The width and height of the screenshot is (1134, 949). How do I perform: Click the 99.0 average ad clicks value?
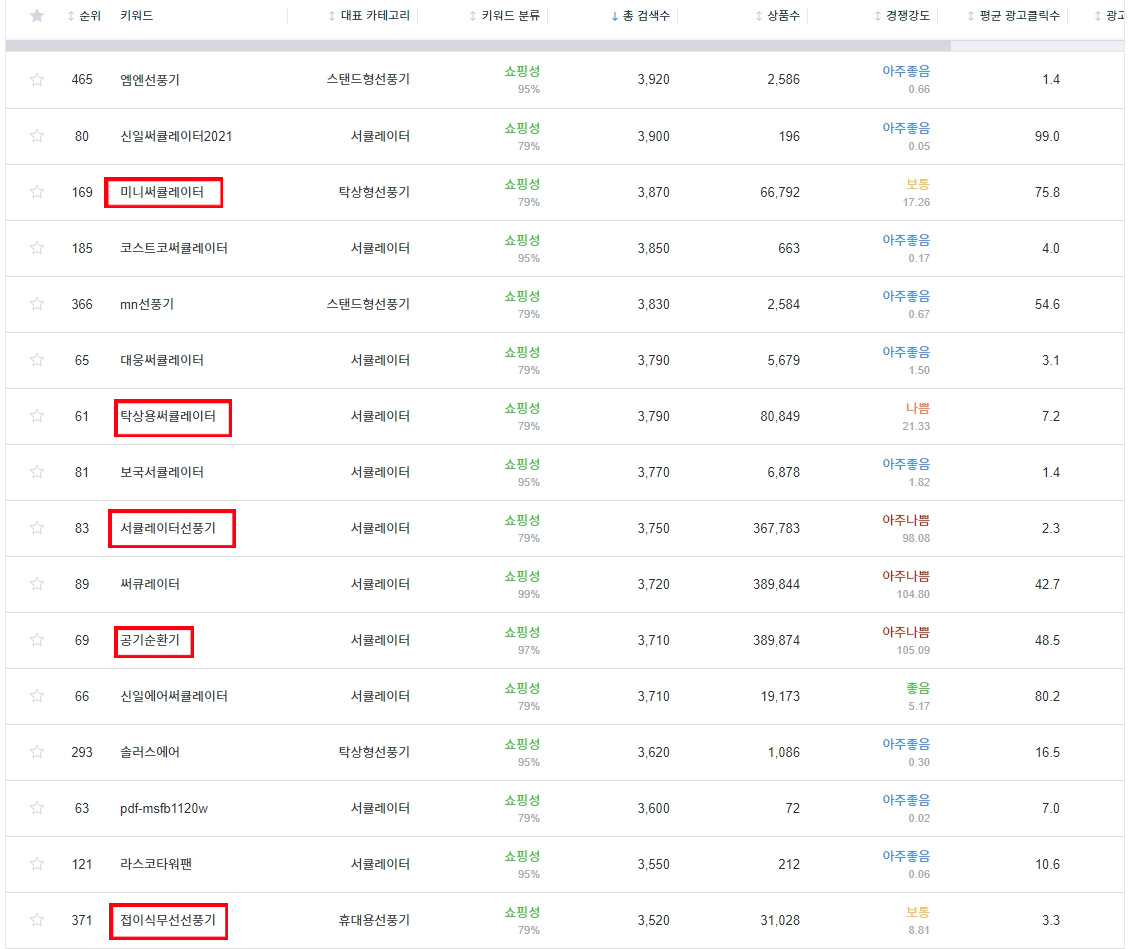pyautogui.click(x=1047, y=136)
